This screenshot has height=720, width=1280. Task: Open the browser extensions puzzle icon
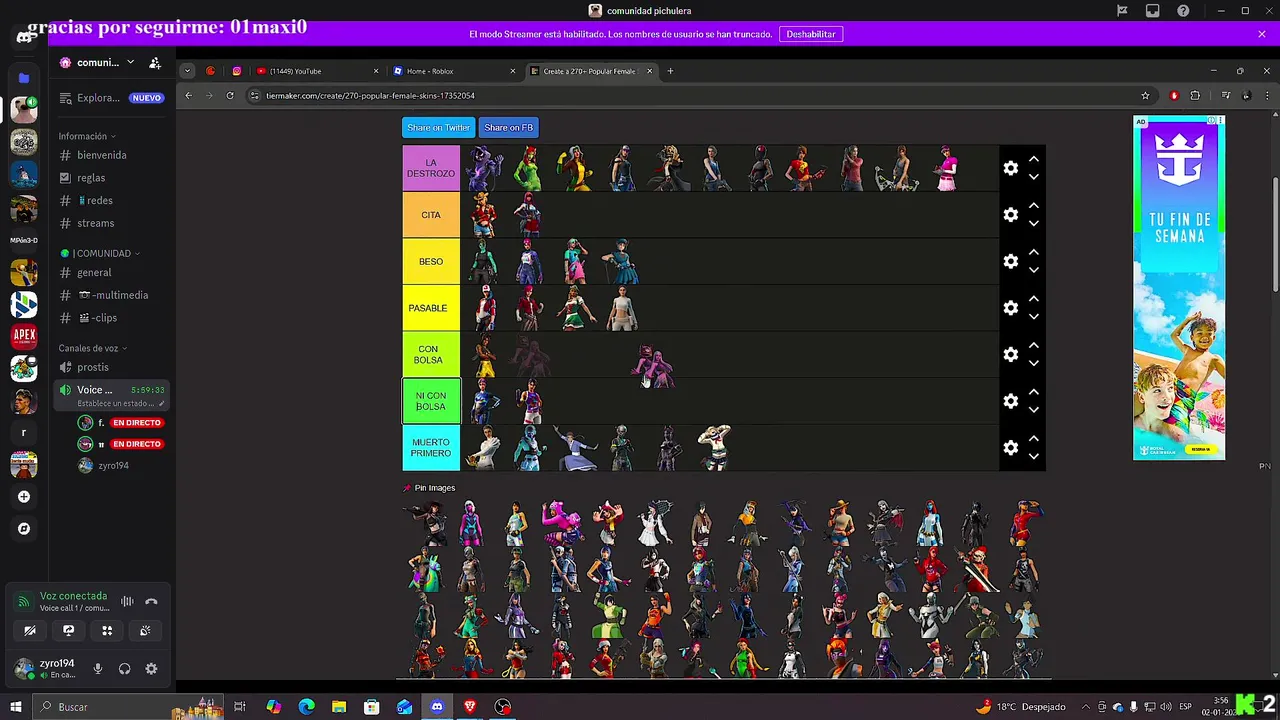(x=1195, y=96)
